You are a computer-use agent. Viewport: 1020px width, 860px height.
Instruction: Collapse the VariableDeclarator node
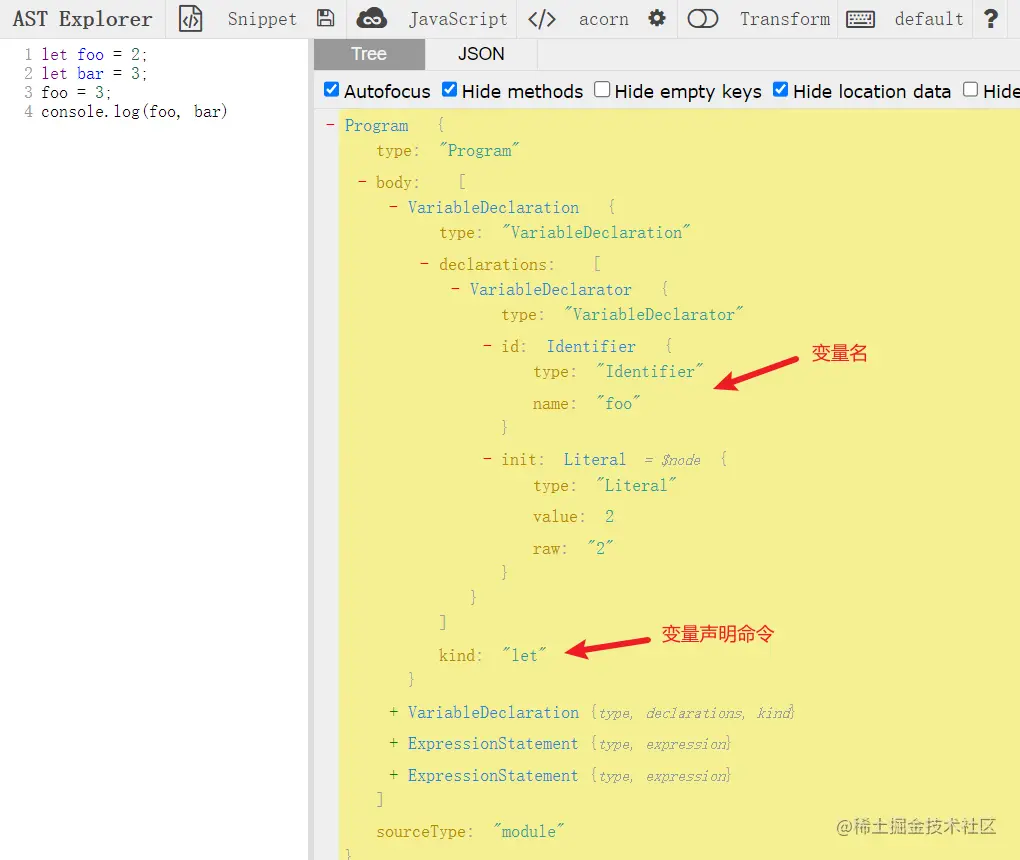(x=456, y=289)
